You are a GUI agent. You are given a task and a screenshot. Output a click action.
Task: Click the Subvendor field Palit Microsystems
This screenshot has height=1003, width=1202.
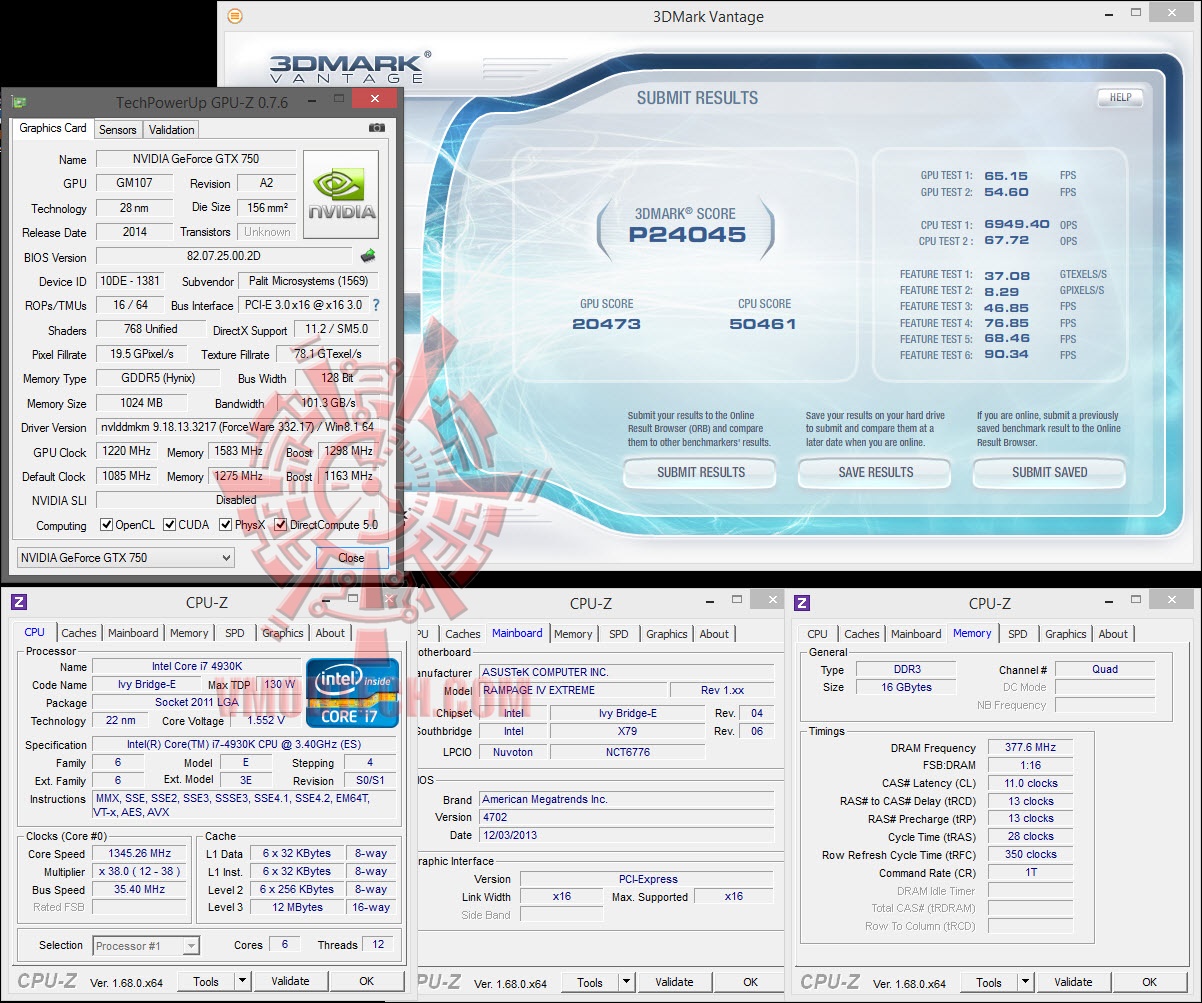point(310,281)
